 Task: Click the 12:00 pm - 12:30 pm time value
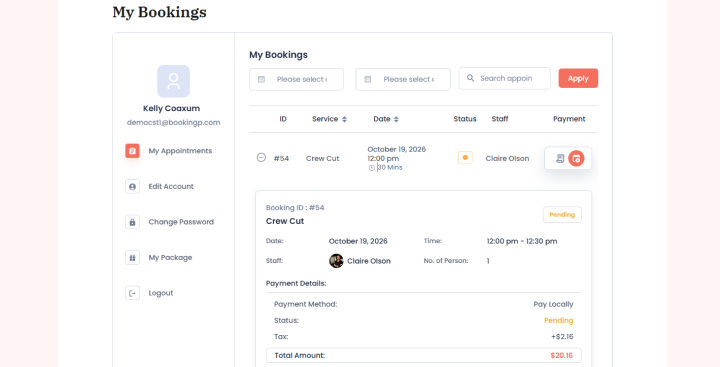[522, 241]
